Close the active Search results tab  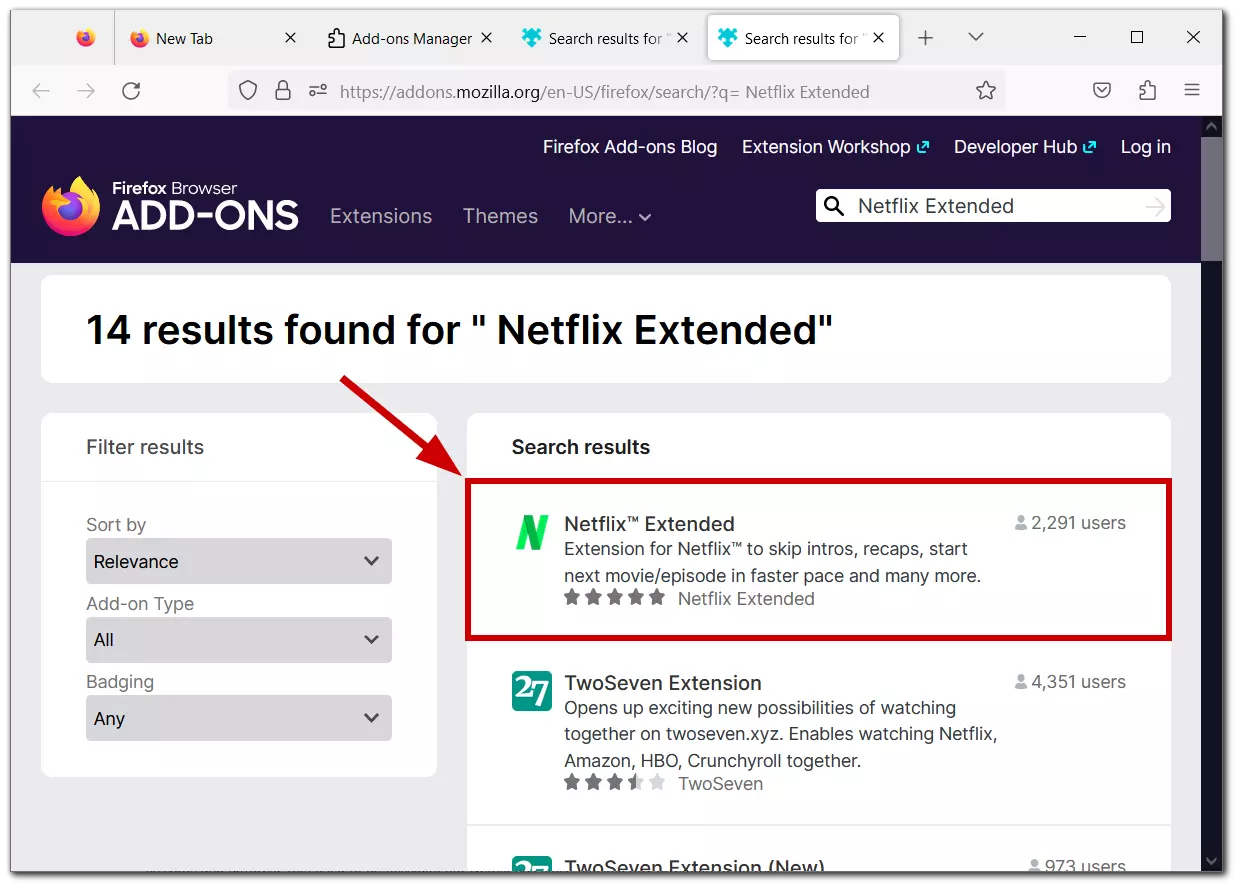pyautogui.click(x=879, y=38)
